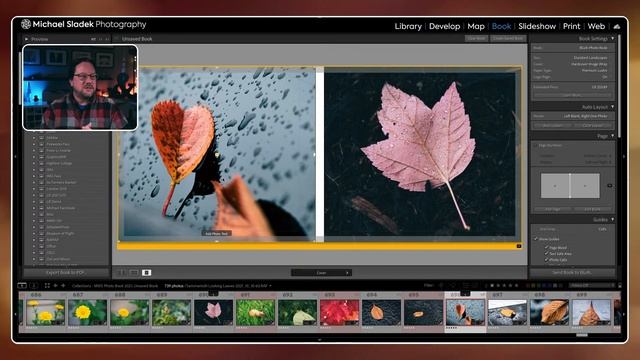The height and width of the screenshot is (360, 640).
Task: Switch to Single Page view in toolbar
Action: (x=147, y=272)
